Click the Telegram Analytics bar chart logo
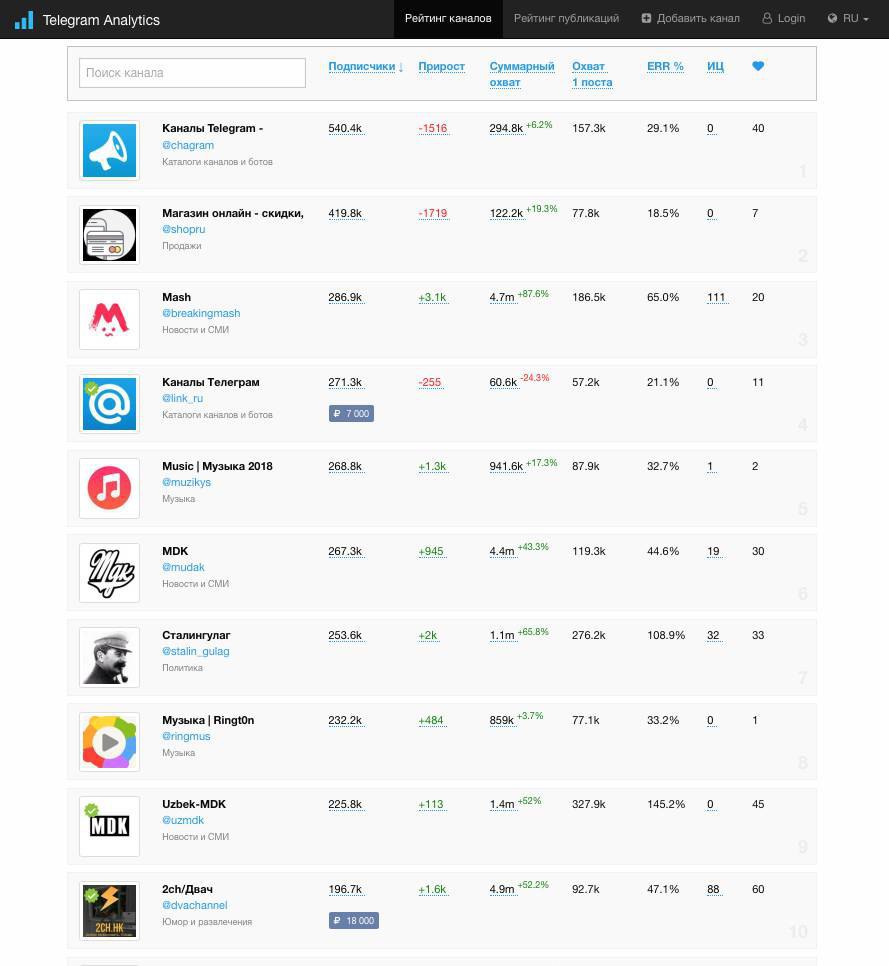Viewport: 889px width, 966px height. [24, 20]
